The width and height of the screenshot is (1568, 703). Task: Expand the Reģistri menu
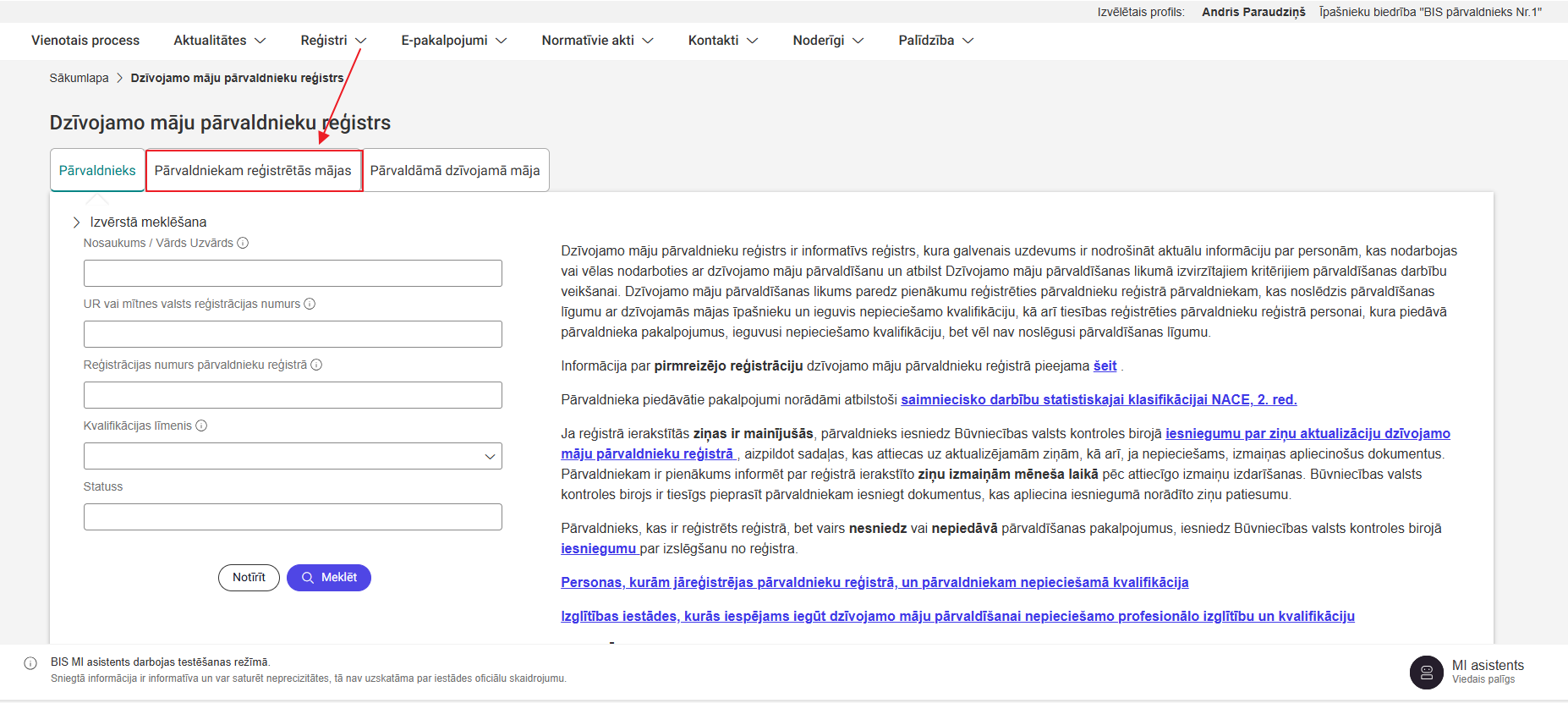click(333, 41)
